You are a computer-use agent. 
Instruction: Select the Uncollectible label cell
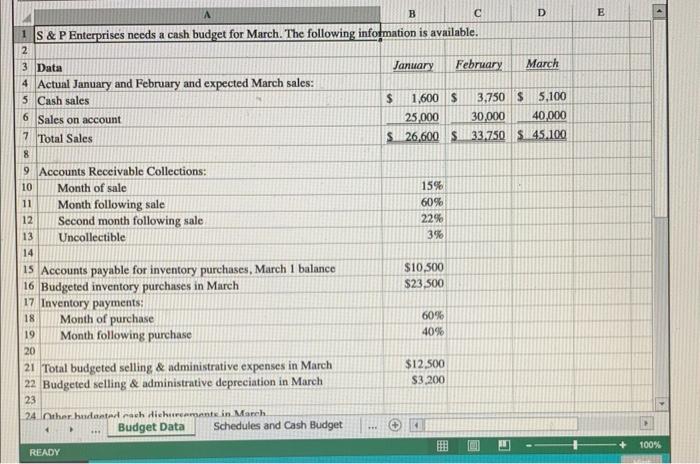tap(209, 237)
